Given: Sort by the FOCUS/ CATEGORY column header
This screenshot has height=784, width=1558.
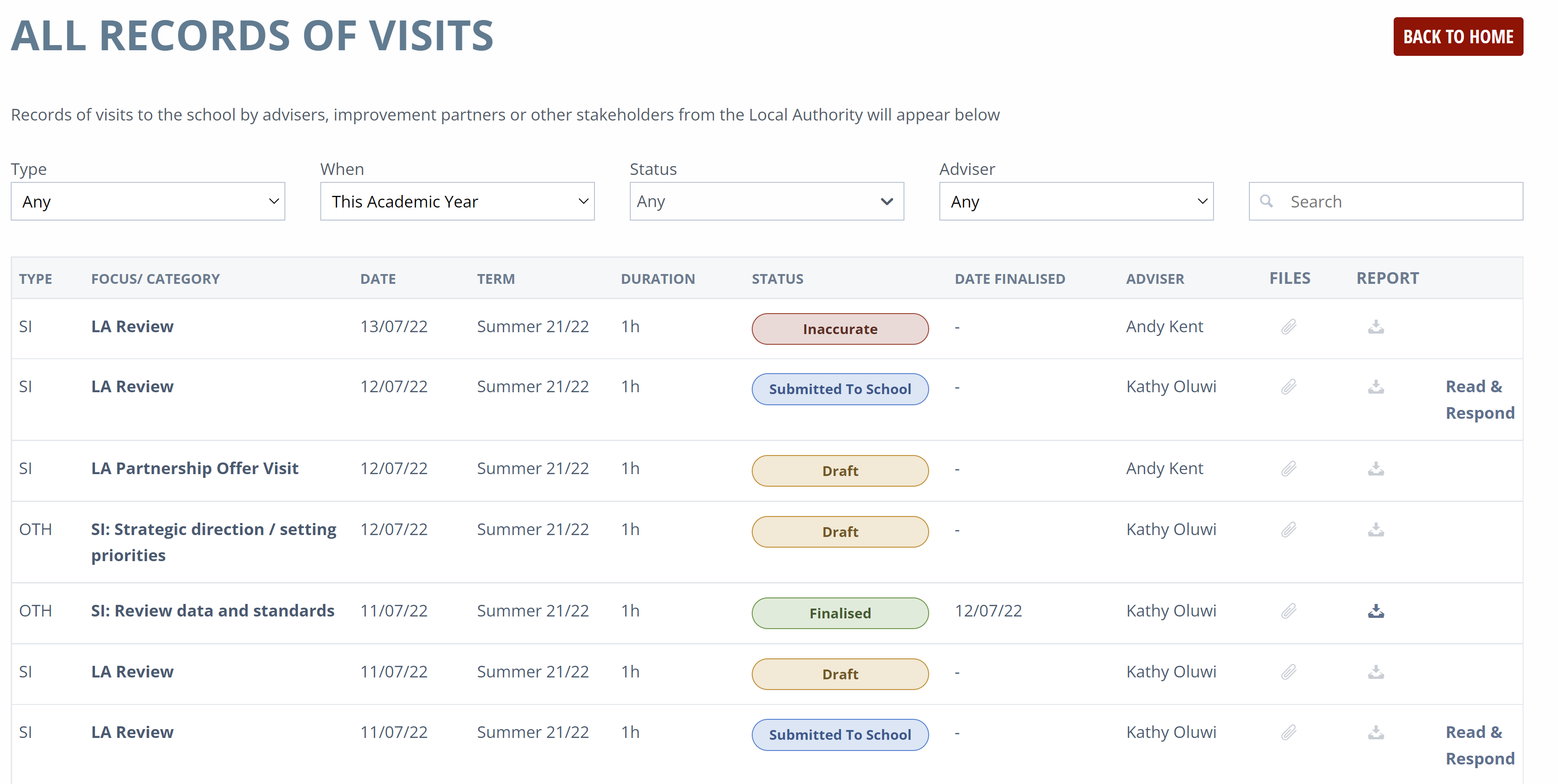Looking at the screenshot, I should point(155,279).
